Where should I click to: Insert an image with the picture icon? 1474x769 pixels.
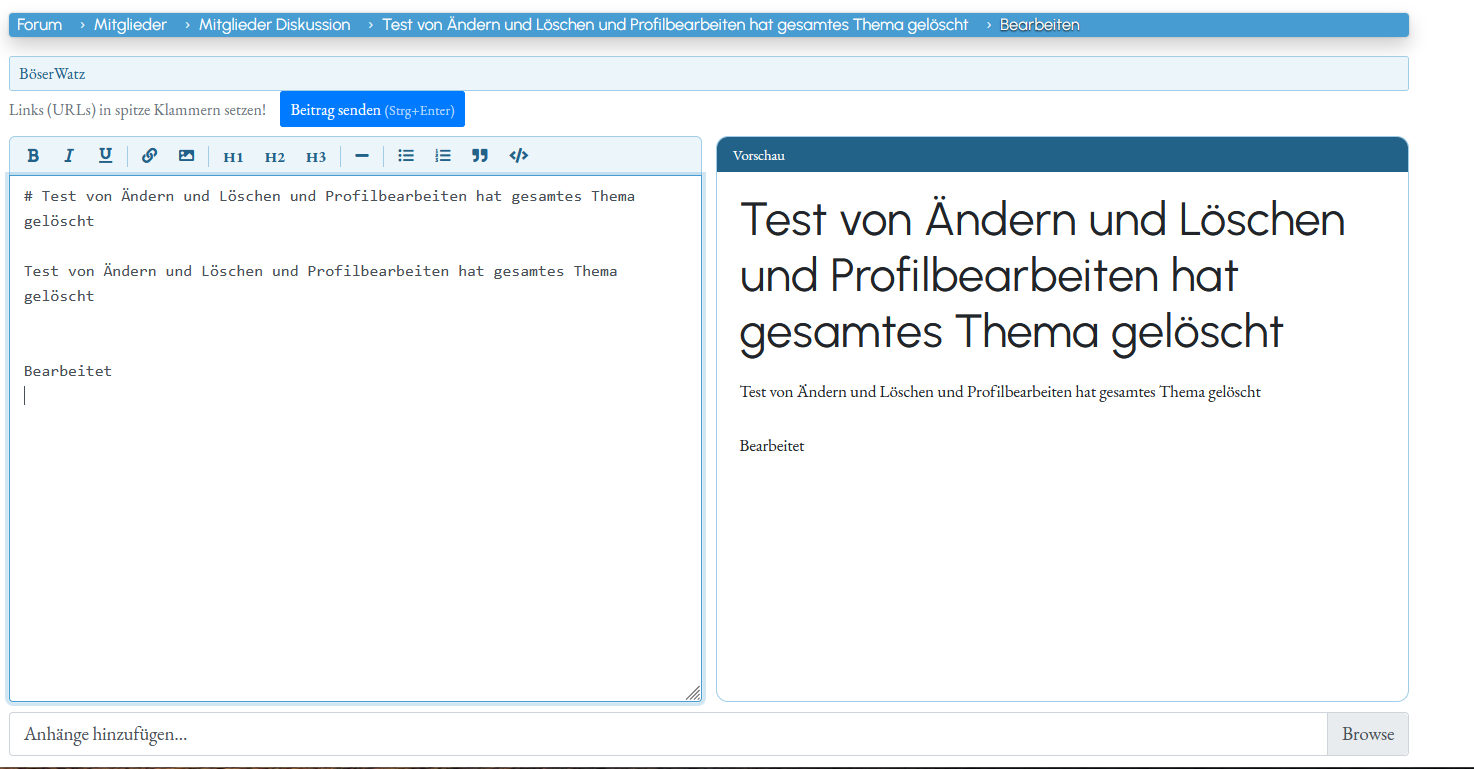point(186,156)
